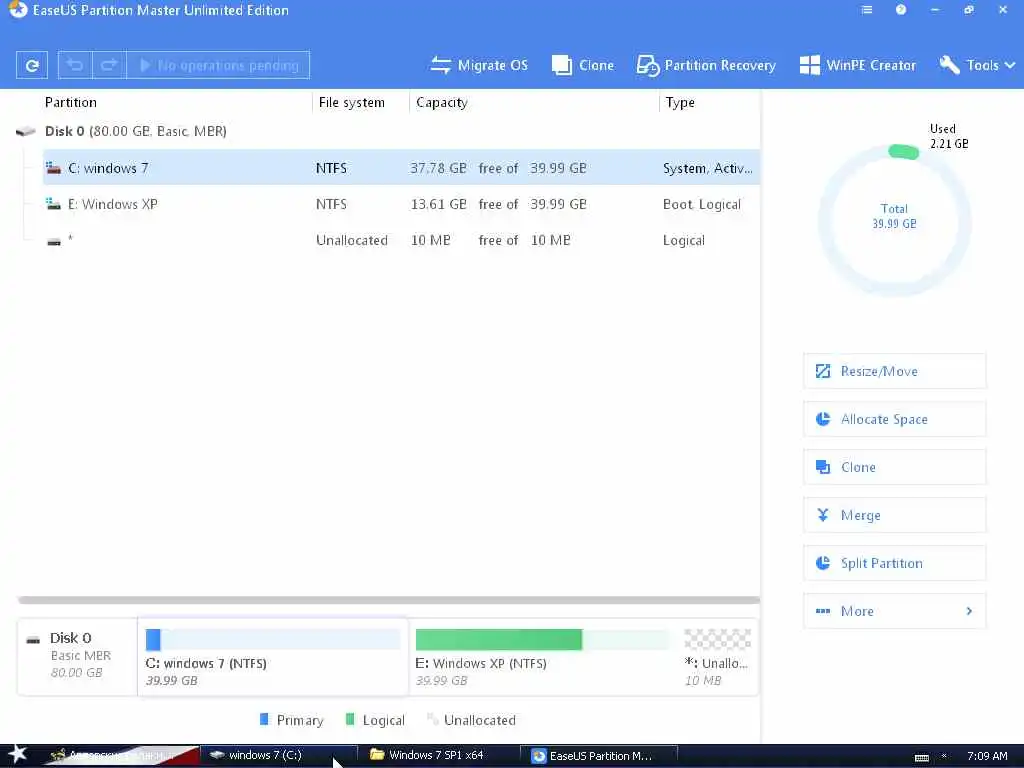Image resolution: width=1024 pixels, height=768 pixels.
Task: Click the More dots icon
Action: [823, 611]
